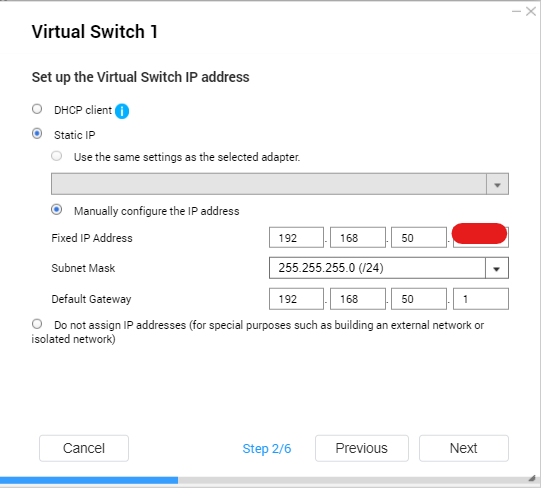This screenshot has height=488, width=541.
Task: Click the last Default Gateway octet field
Action: pos(481,299)
